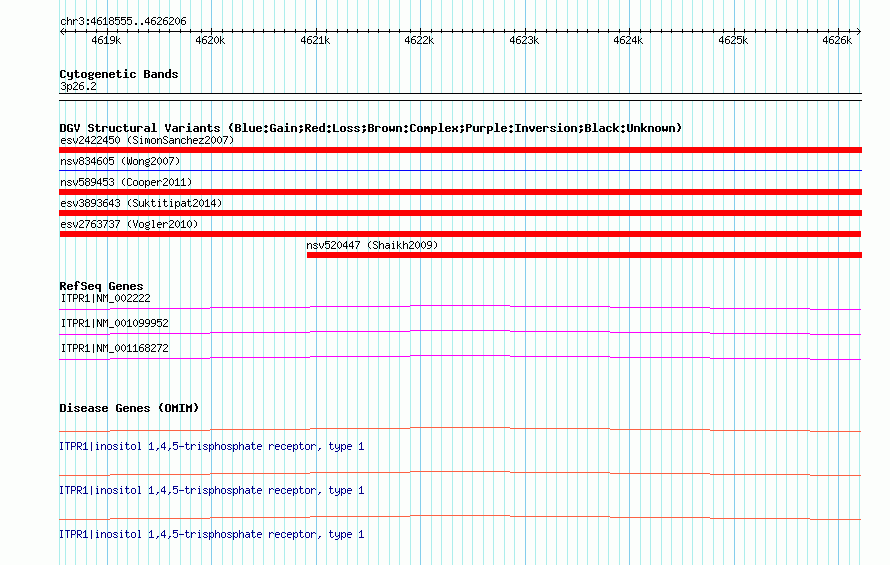The height and width of the screenshot is (565, 890).
Task: Click the red bar under esv2763737
Action: tap(460, 234)
